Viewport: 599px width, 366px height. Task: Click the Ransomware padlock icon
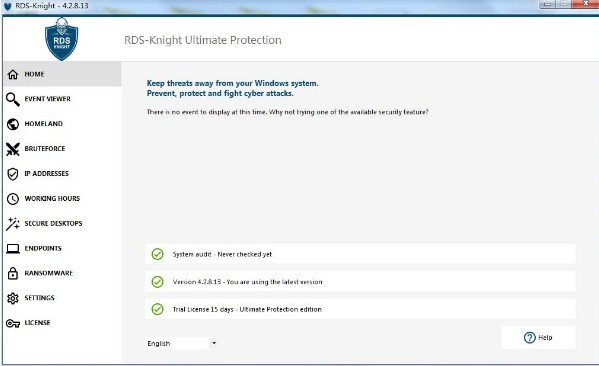pos(13,273)
